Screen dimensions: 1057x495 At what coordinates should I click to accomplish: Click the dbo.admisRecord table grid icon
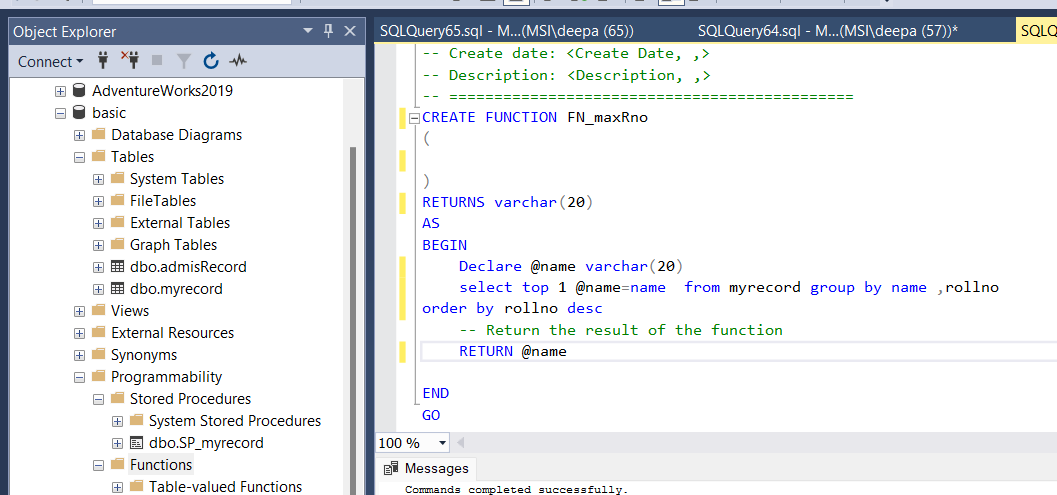(x=117, y=267)
